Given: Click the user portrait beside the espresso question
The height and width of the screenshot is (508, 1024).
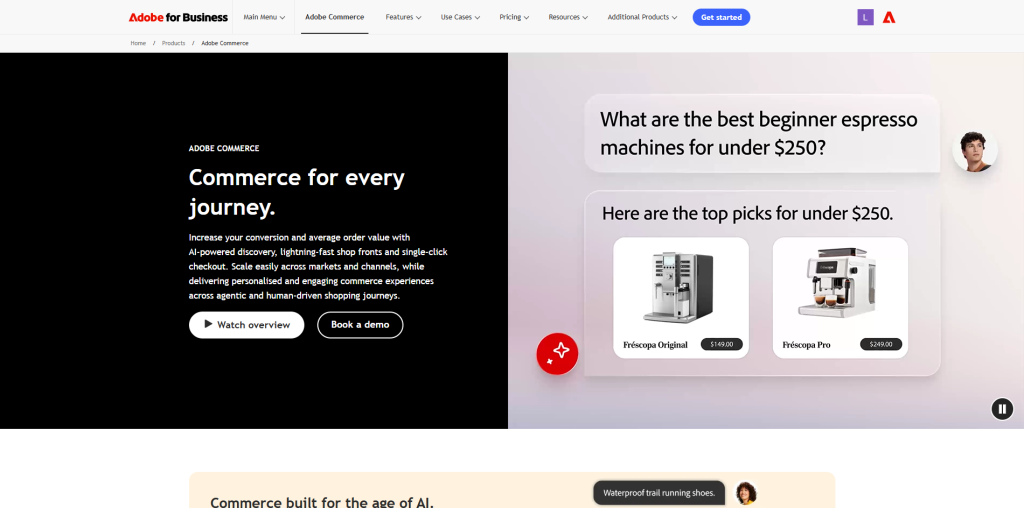Looking at the screenshot, I should click(974, 151).
